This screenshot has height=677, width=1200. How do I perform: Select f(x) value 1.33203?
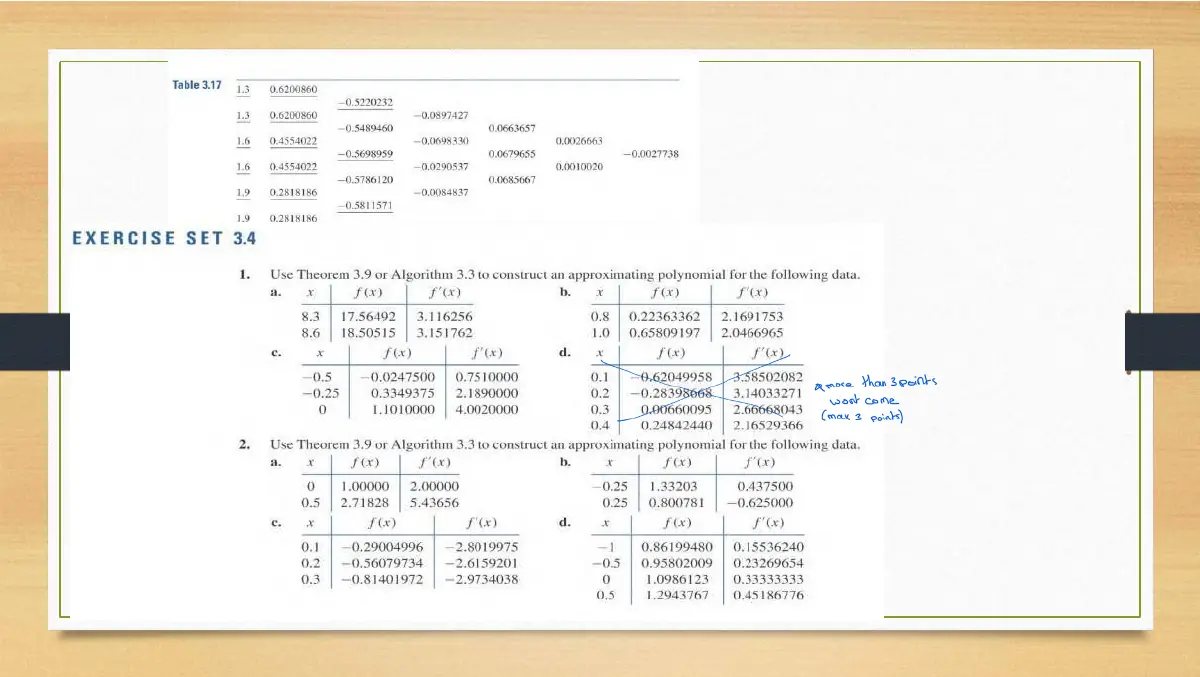(673, 486)
